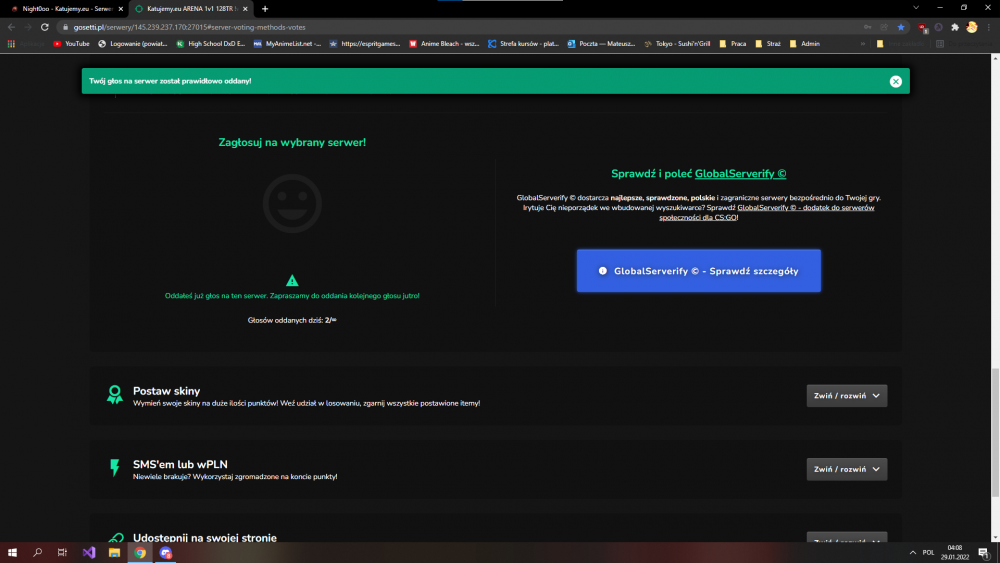Close the Katujemy.eu ARENA tab
Screen dimensions: 1000x563
tap(245, 9)
